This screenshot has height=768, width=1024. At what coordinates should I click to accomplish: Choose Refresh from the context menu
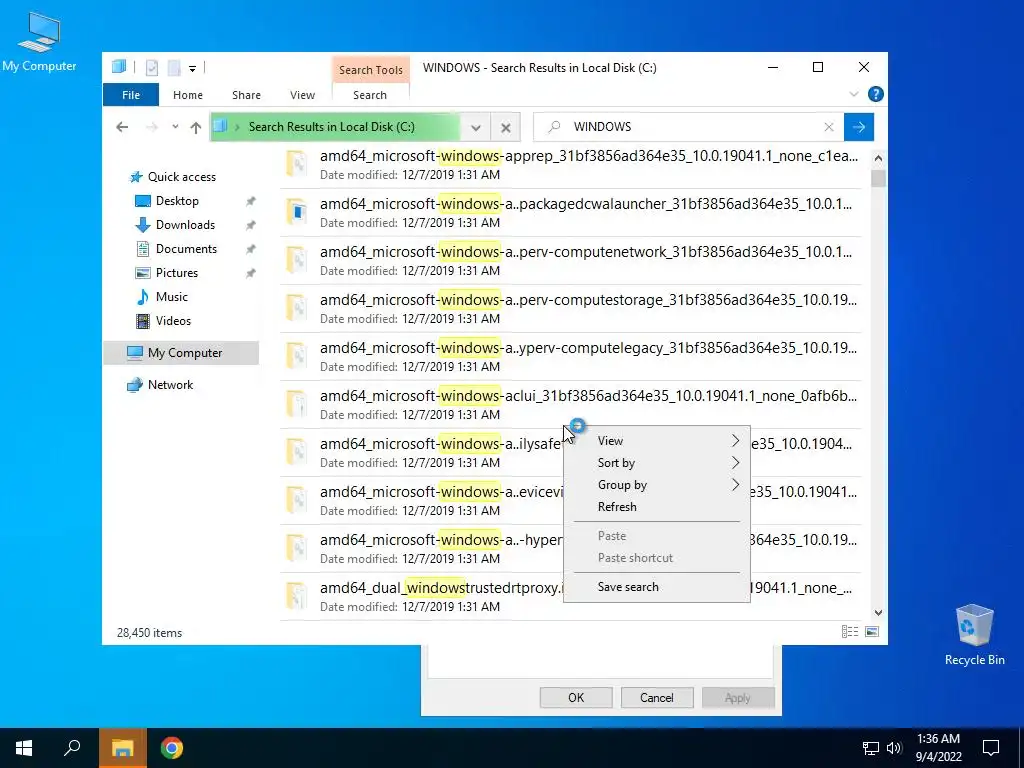[x=656, y=507]
